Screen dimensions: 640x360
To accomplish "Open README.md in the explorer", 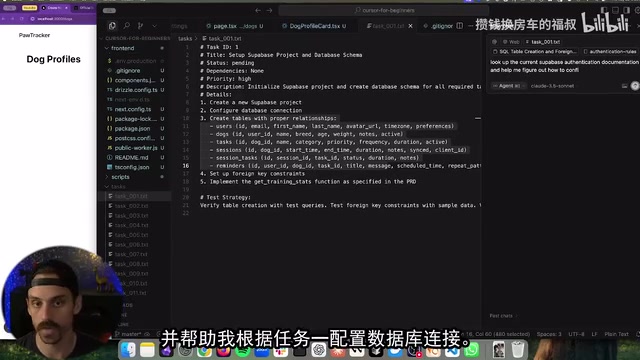I will click(x=131, y=158).
